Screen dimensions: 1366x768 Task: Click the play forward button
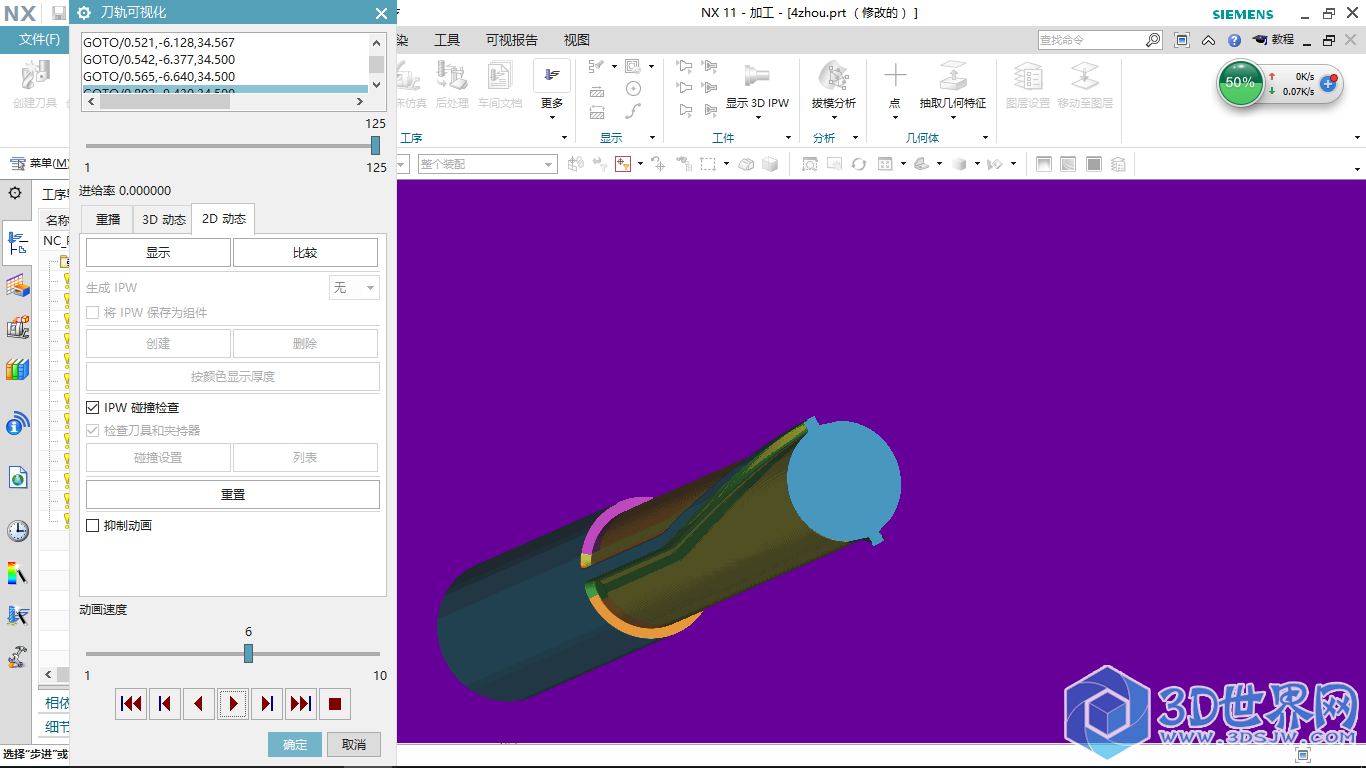point(233,704)
